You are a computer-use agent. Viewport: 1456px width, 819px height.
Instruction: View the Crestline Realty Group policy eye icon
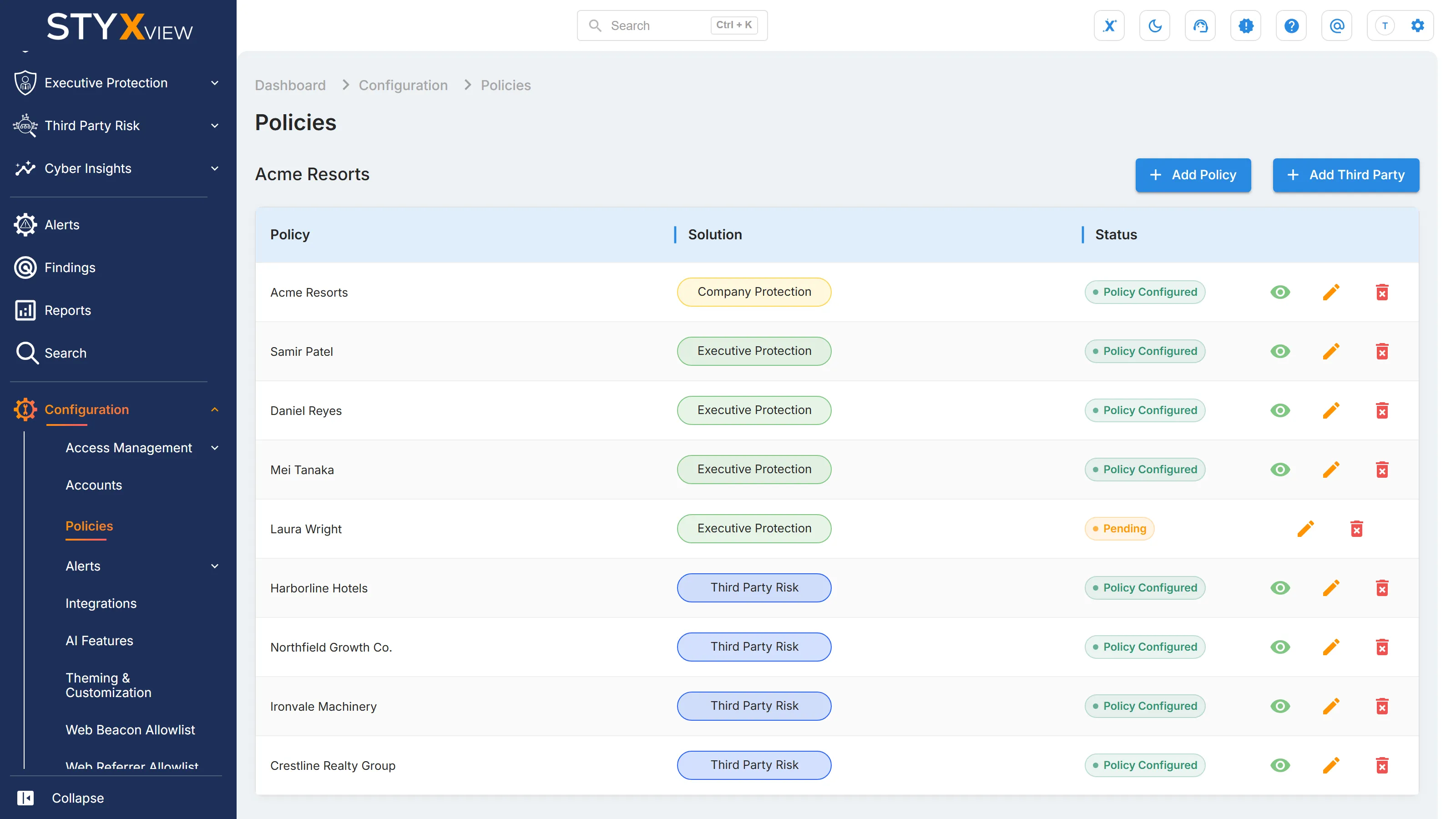[x=1280, y=765]
